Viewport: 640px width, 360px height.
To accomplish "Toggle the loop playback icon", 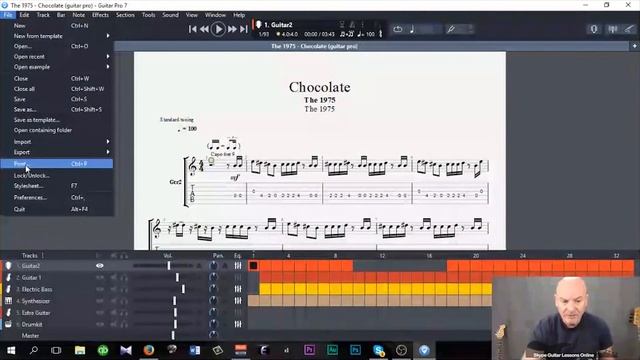I will [x=398, y=29].
